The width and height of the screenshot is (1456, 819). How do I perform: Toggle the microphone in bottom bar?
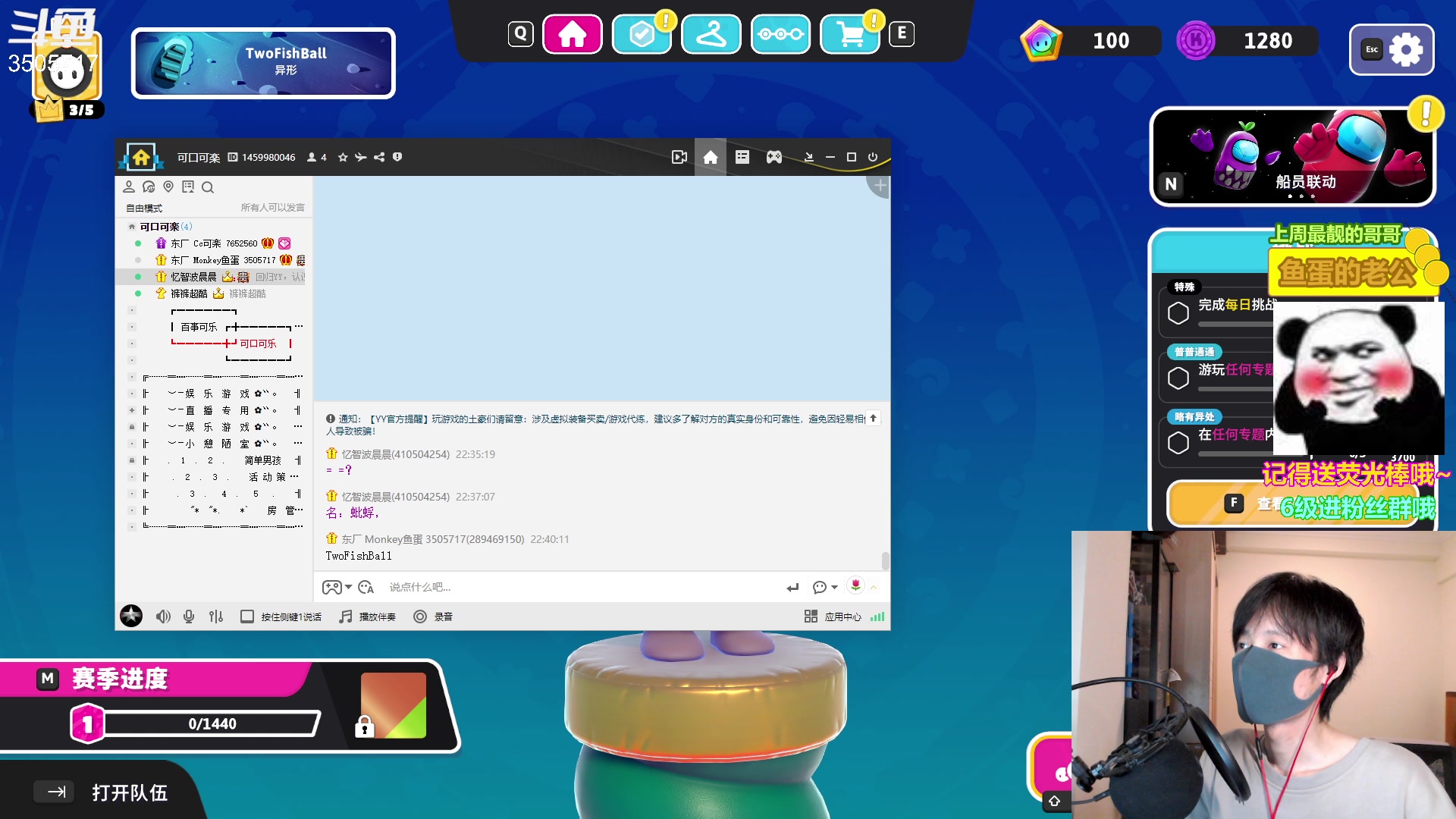pyautogui.click(x=189, y=617)
